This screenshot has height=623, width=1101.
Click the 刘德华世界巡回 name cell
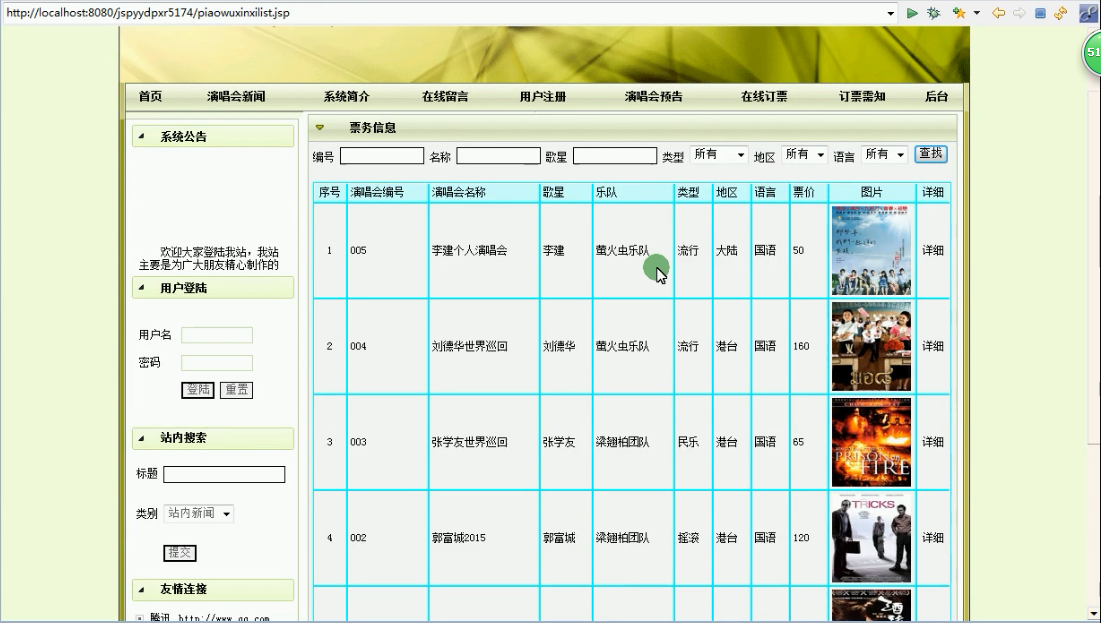point(484,346)
